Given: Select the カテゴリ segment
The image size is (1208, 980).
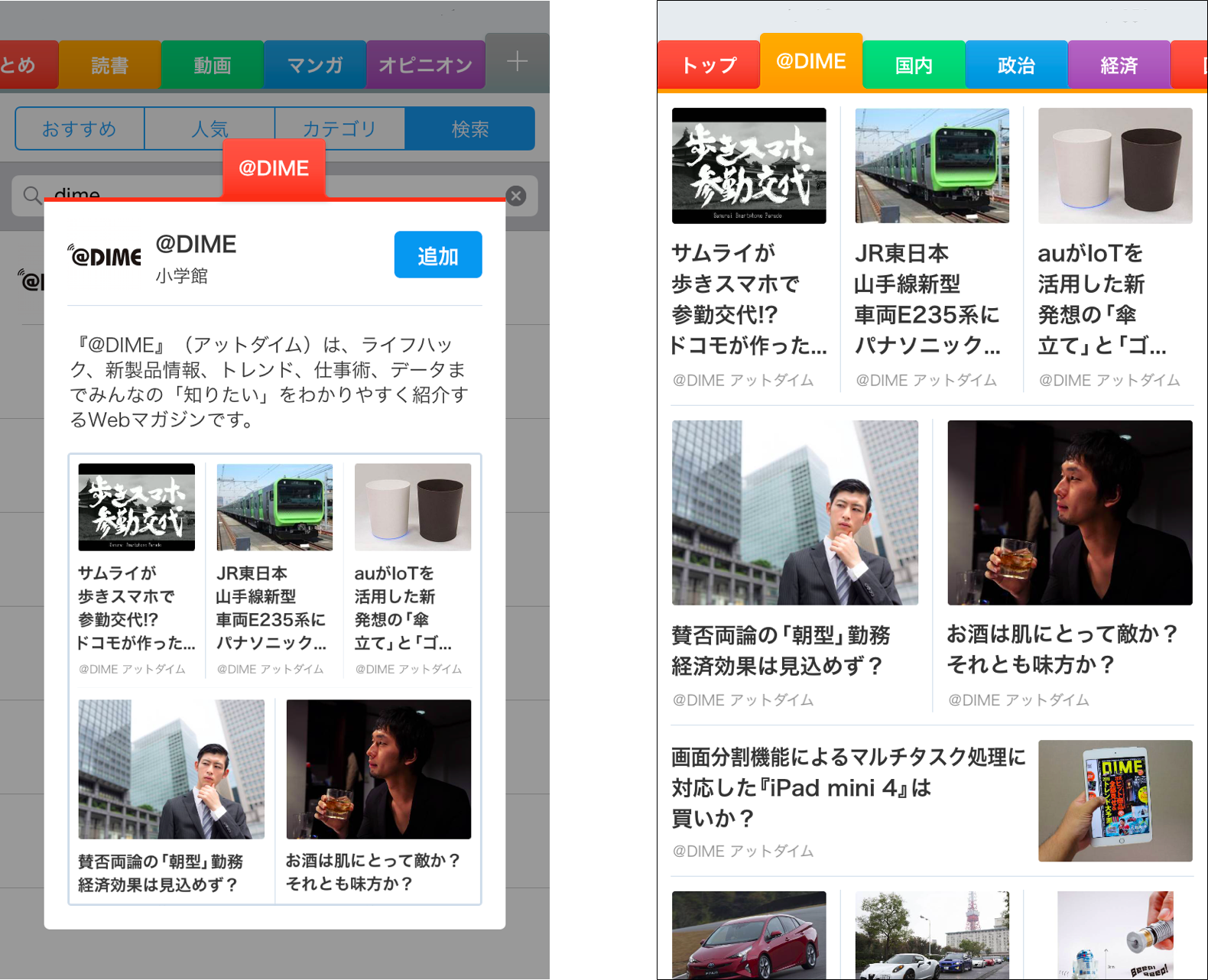Looking at the screenshot, I should tap(339, 128).
